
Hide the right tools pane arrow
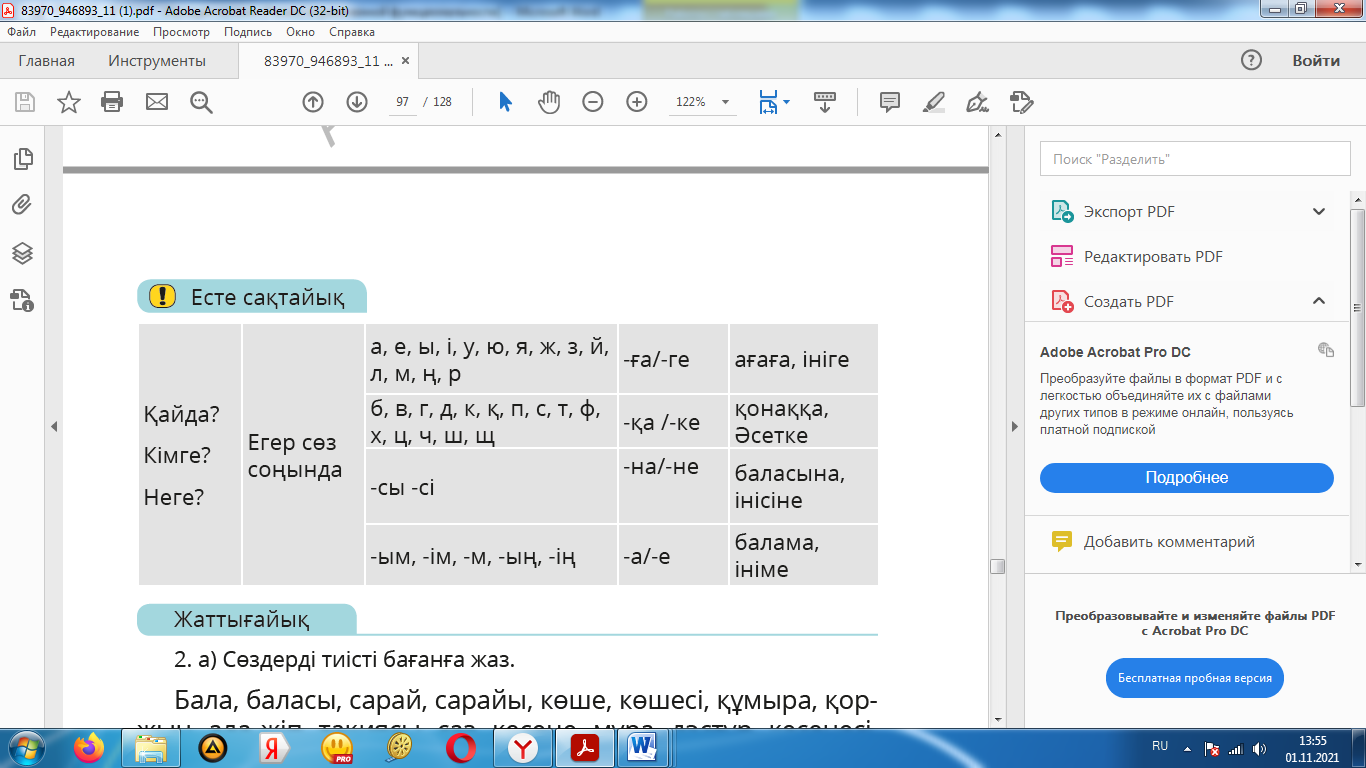coord(1015,427)
